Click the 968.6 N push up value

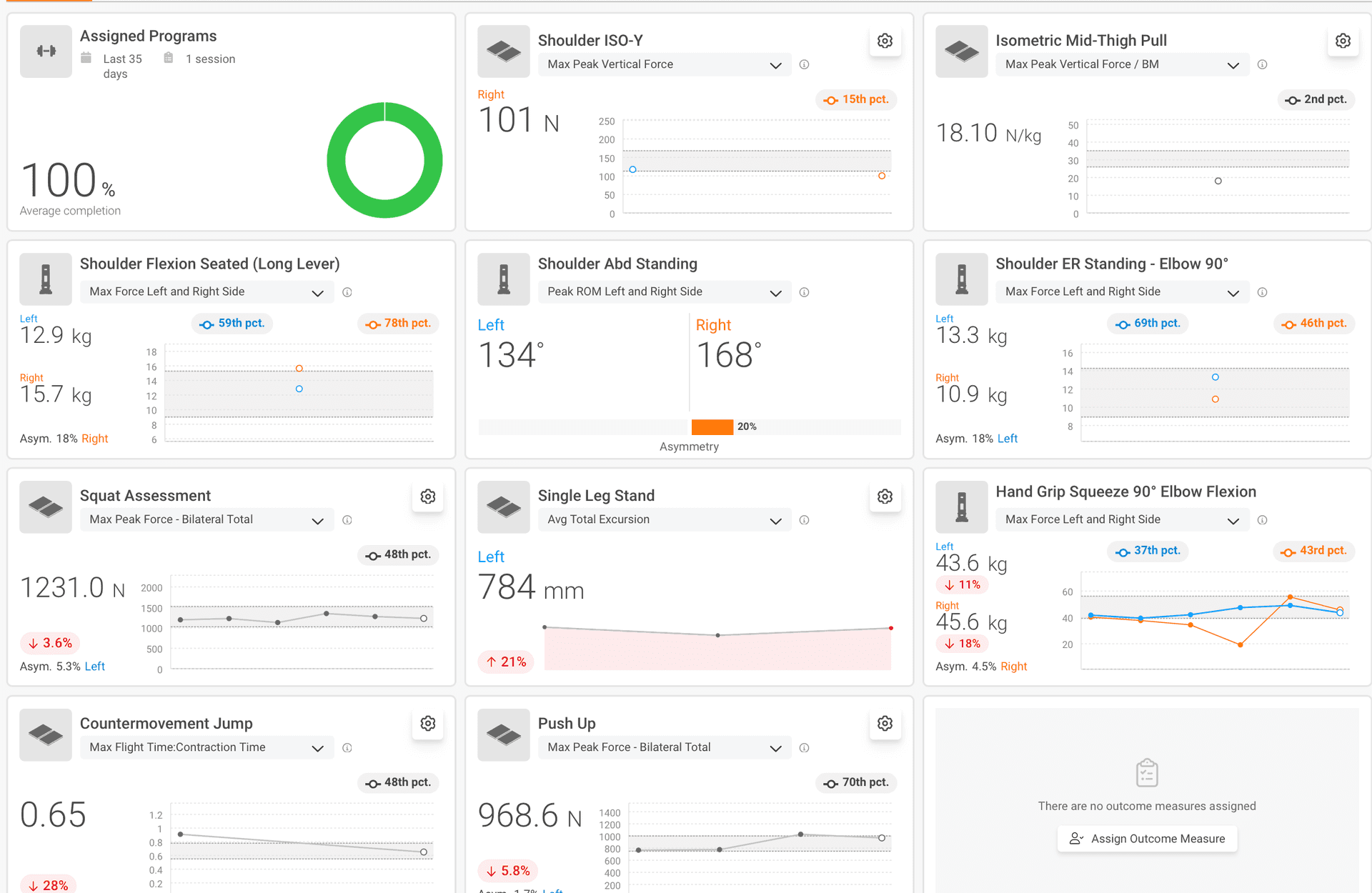530,815
